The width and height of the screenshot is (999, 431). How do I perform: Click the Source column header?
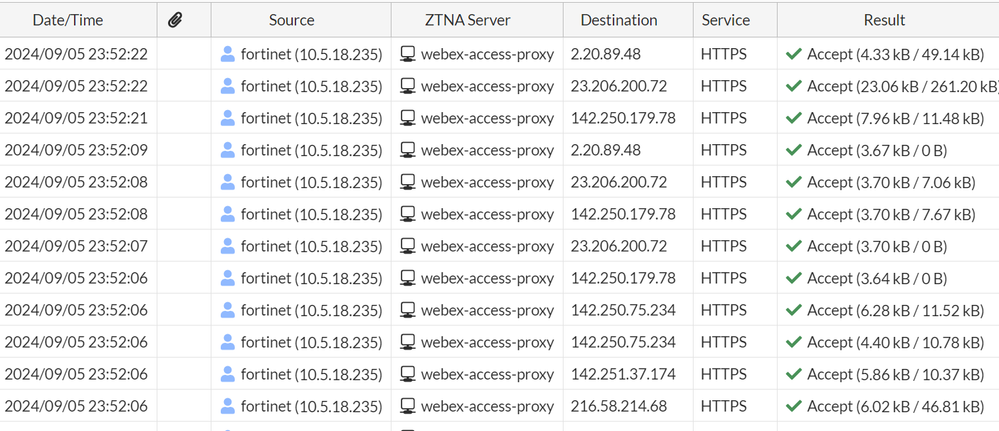point(291,20)
